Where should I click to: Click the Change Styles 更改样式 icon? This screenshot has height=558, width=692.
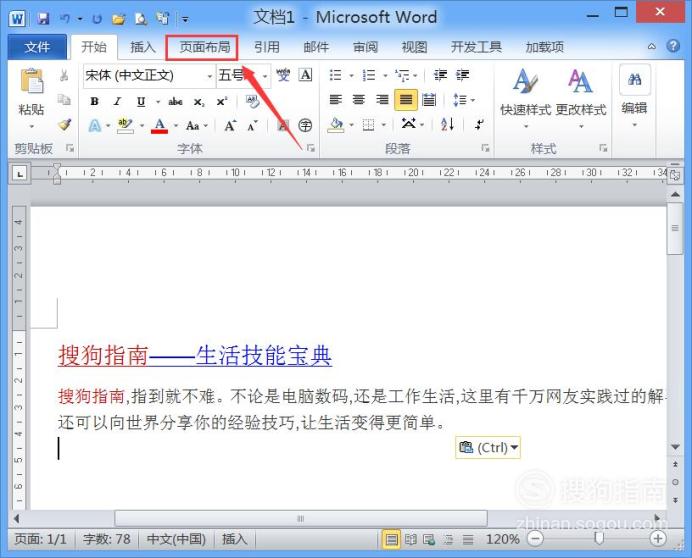point(580,81)
